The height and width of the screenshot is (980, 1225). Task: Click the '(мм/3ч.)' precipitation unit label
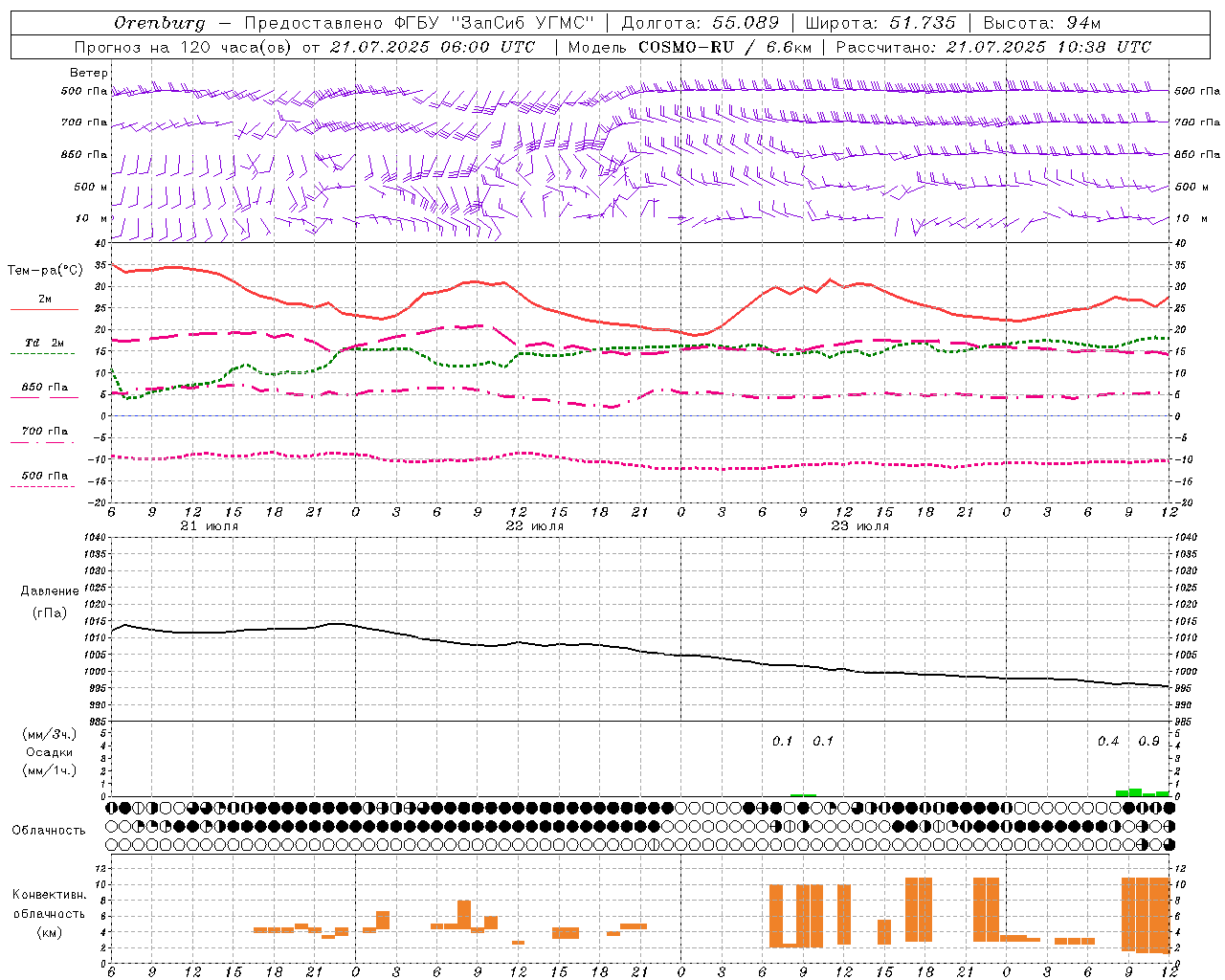click(49, 734)
